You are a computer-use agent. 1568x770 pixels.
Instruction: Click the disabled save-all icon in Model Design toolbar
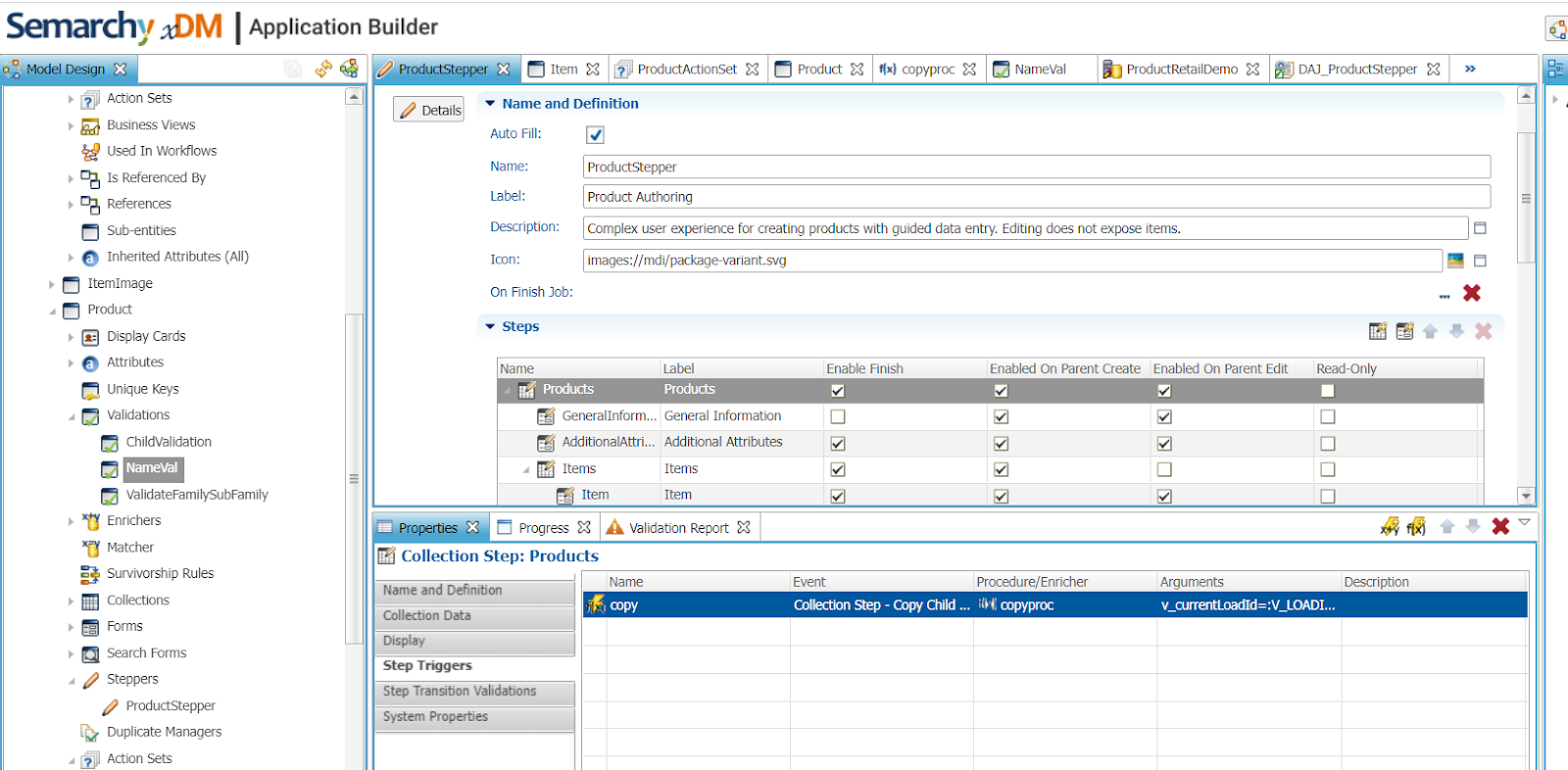tap(293, 69)
